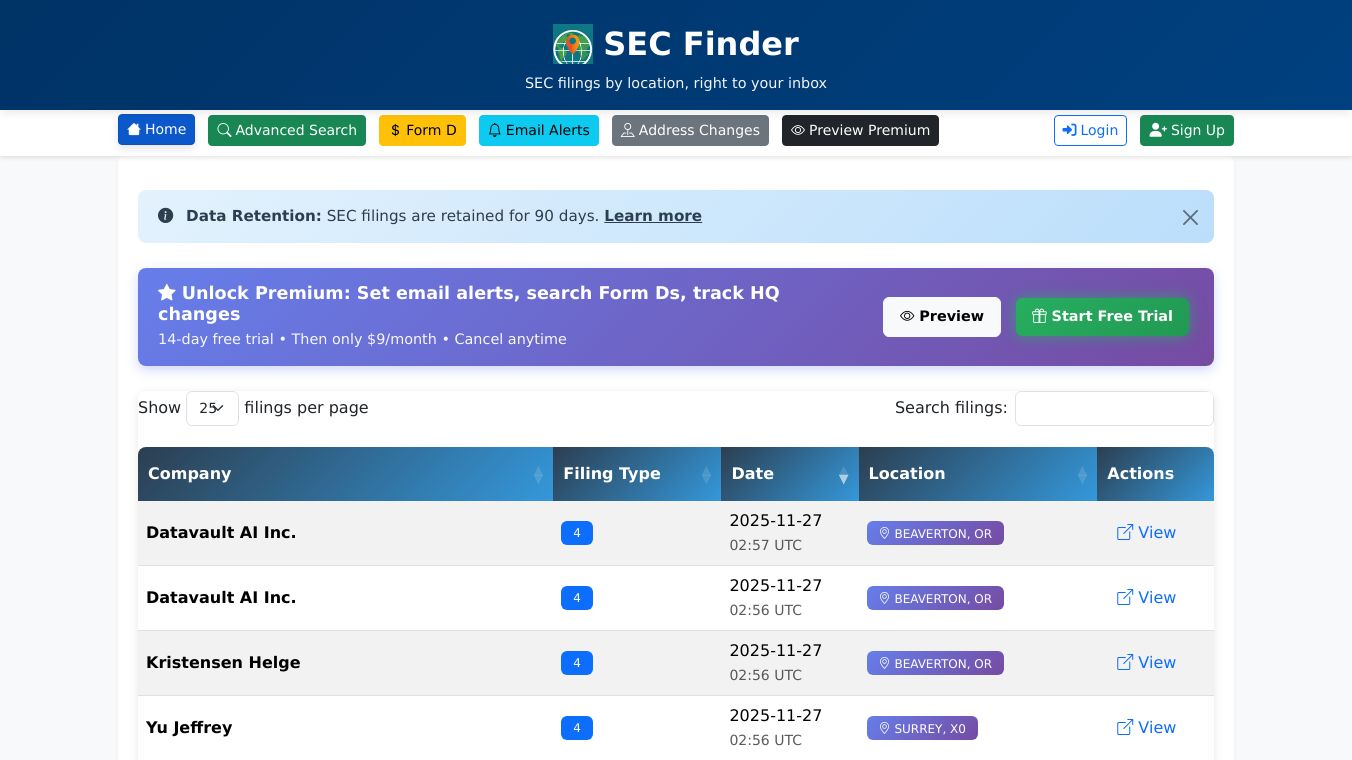Click the star icon in Unlock Premium banner
This screenshot has width=1352, height=760.
point(167,293)
